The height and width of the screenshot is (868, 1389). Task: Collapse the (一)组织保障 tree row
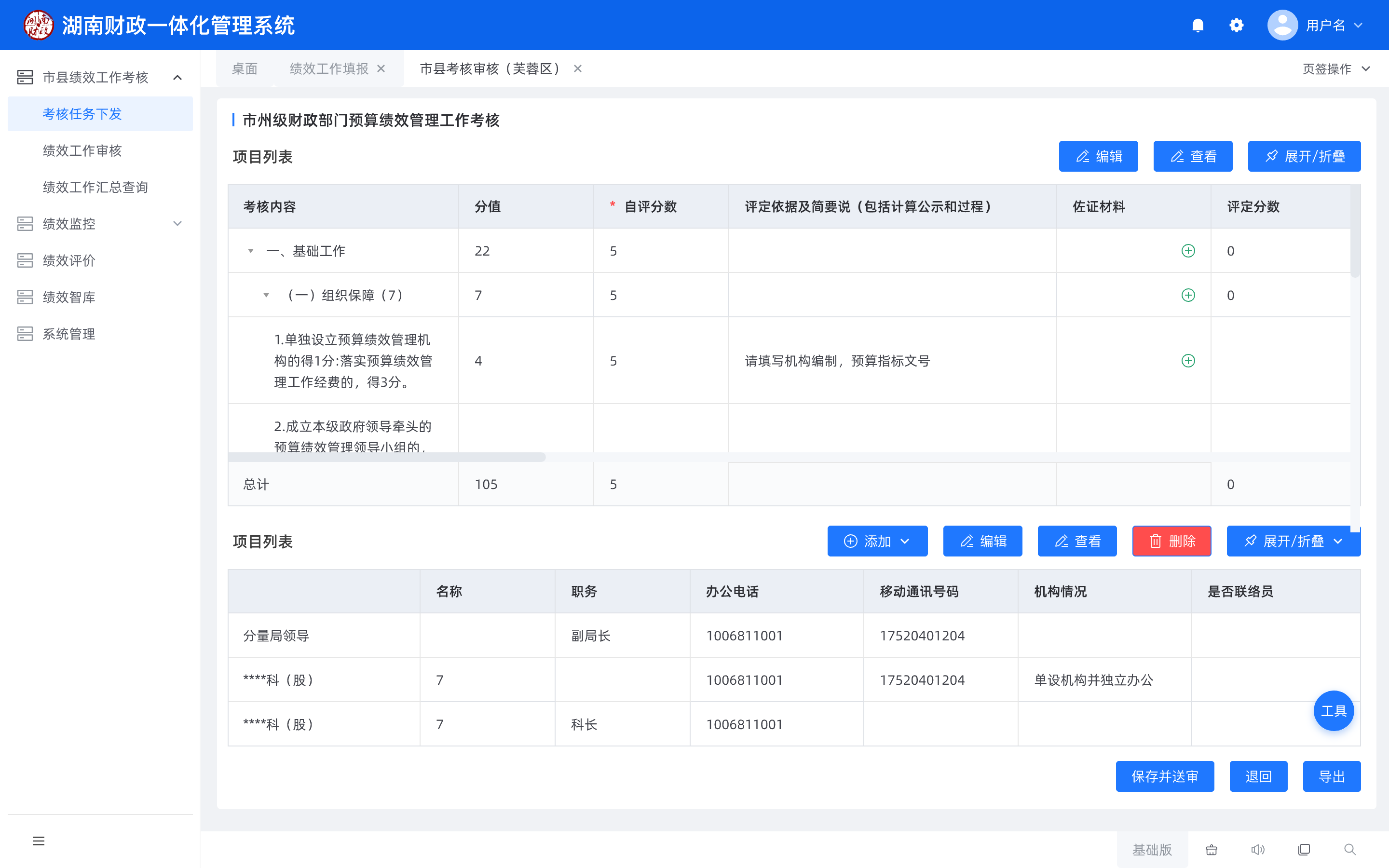click(x=266, y=295)
